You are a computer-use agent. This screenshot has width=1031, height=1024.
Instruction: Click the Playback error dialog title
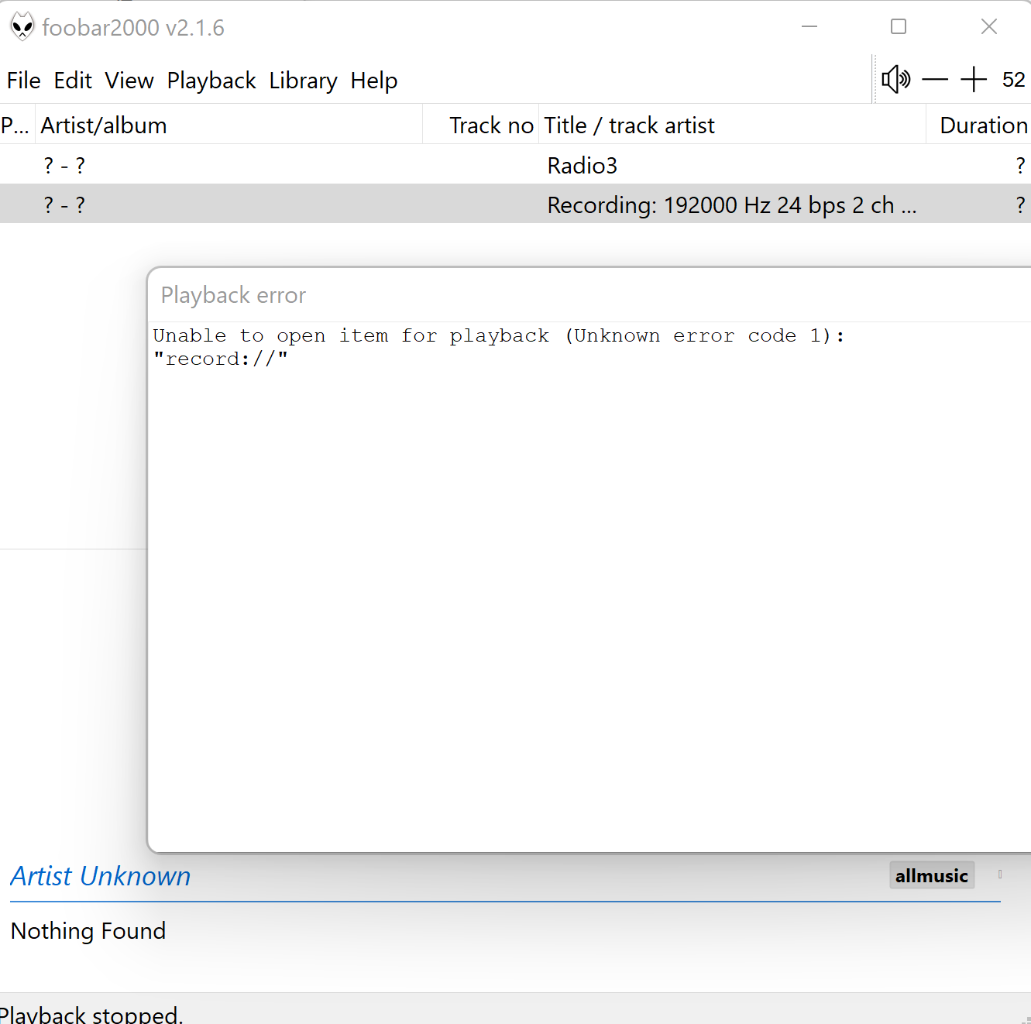[x=233, y=295]
